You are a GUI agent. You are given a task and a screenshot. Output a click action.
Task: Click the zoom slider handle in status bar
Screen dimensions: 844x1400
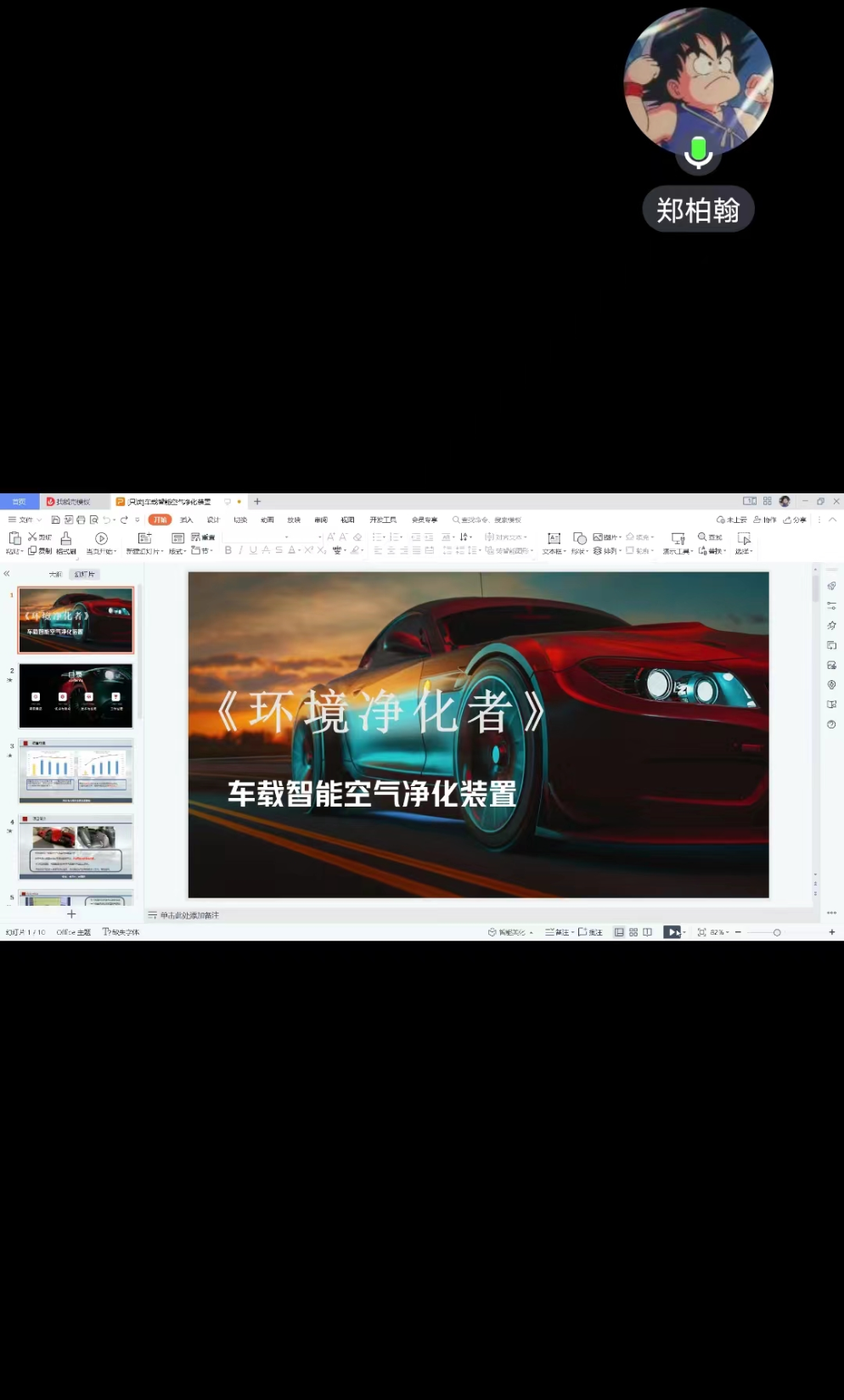point(777,932)
